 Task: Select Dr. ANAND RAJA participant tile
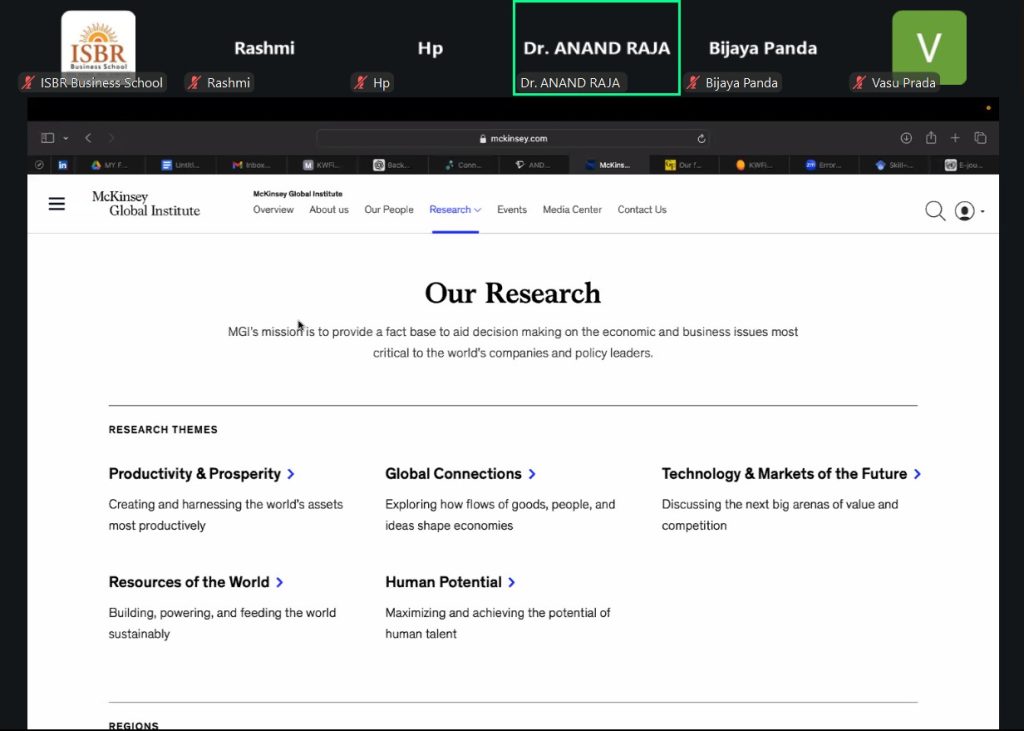(x=596, y=48)
